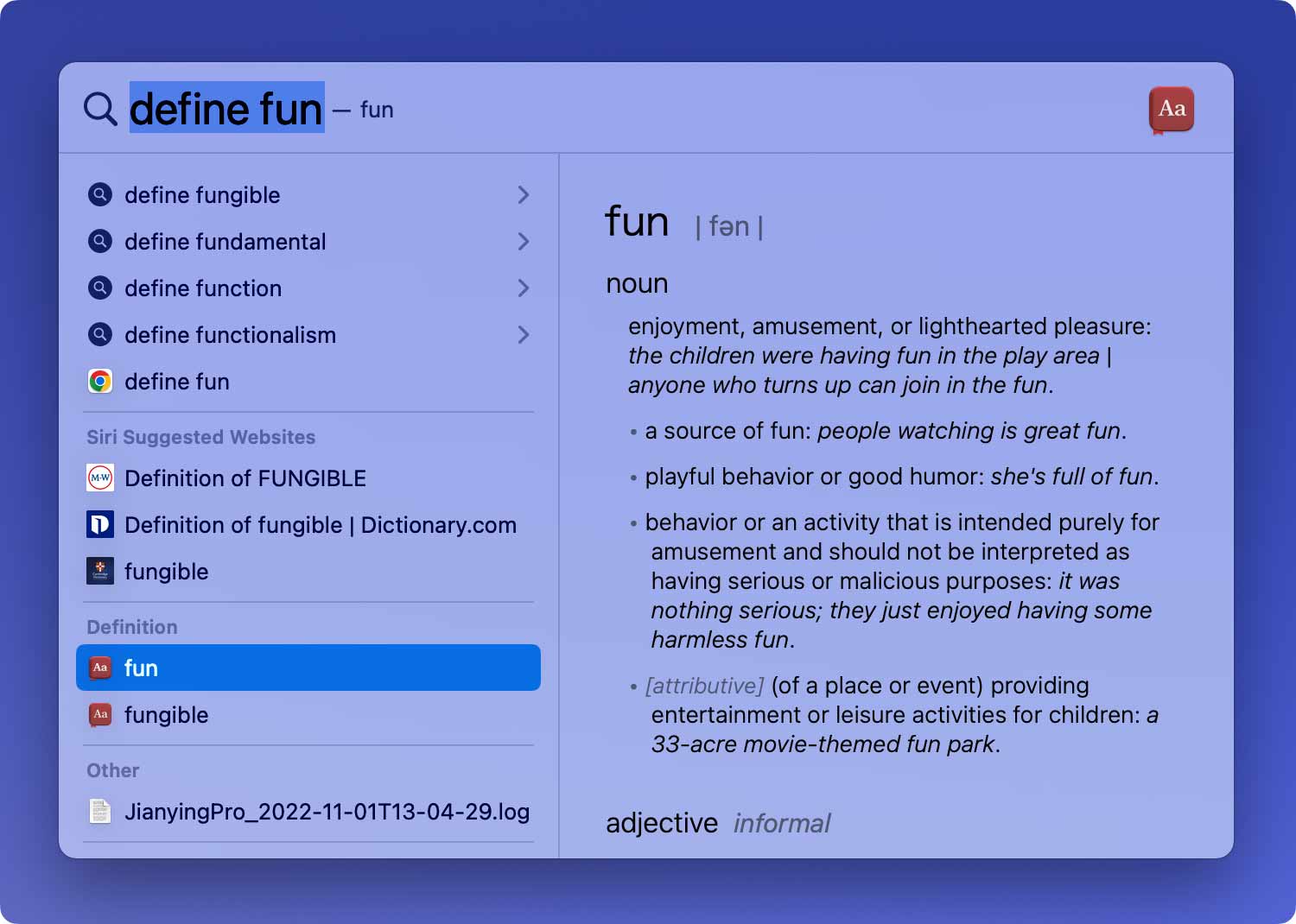
Task: Click search icon beside define fundamental
Action: 100,241
